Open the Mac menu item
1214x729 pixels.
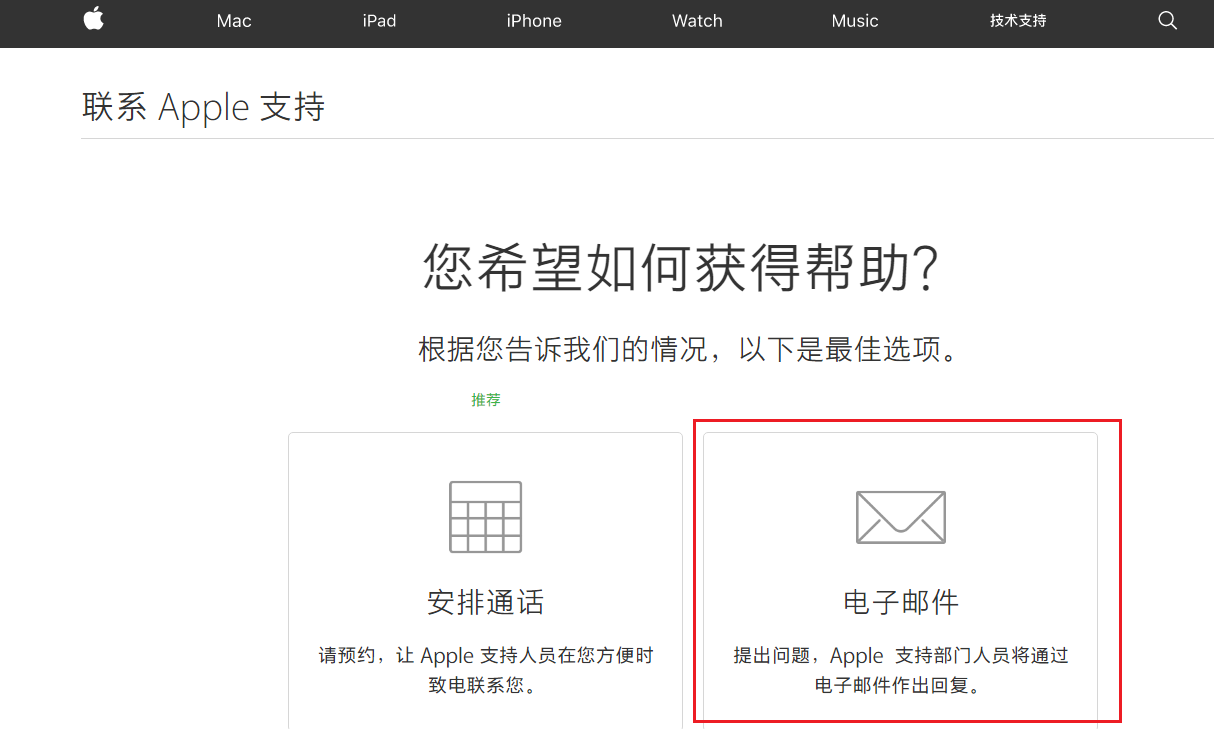tap(234, 21)
